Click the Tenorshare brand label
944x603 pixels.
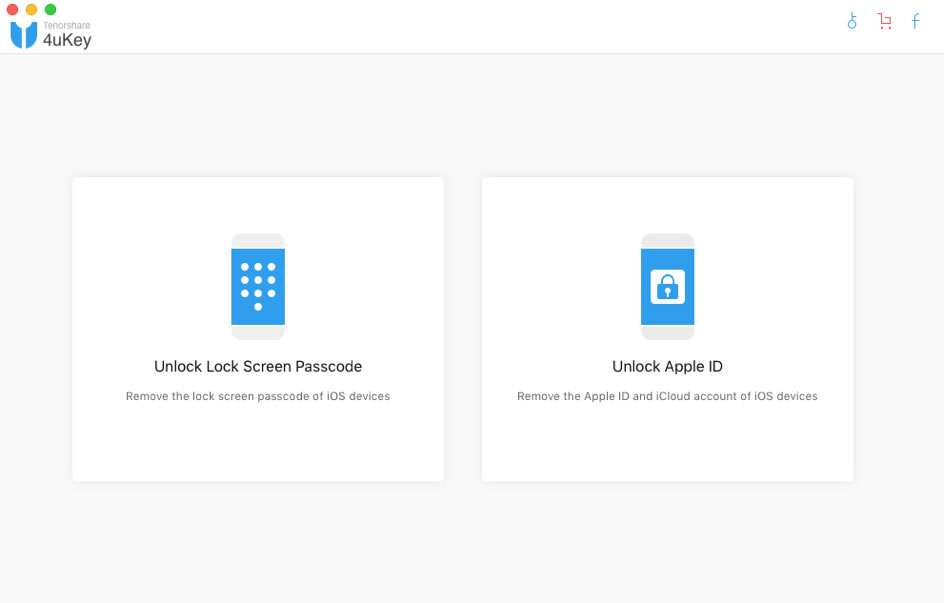pos(67,25)
